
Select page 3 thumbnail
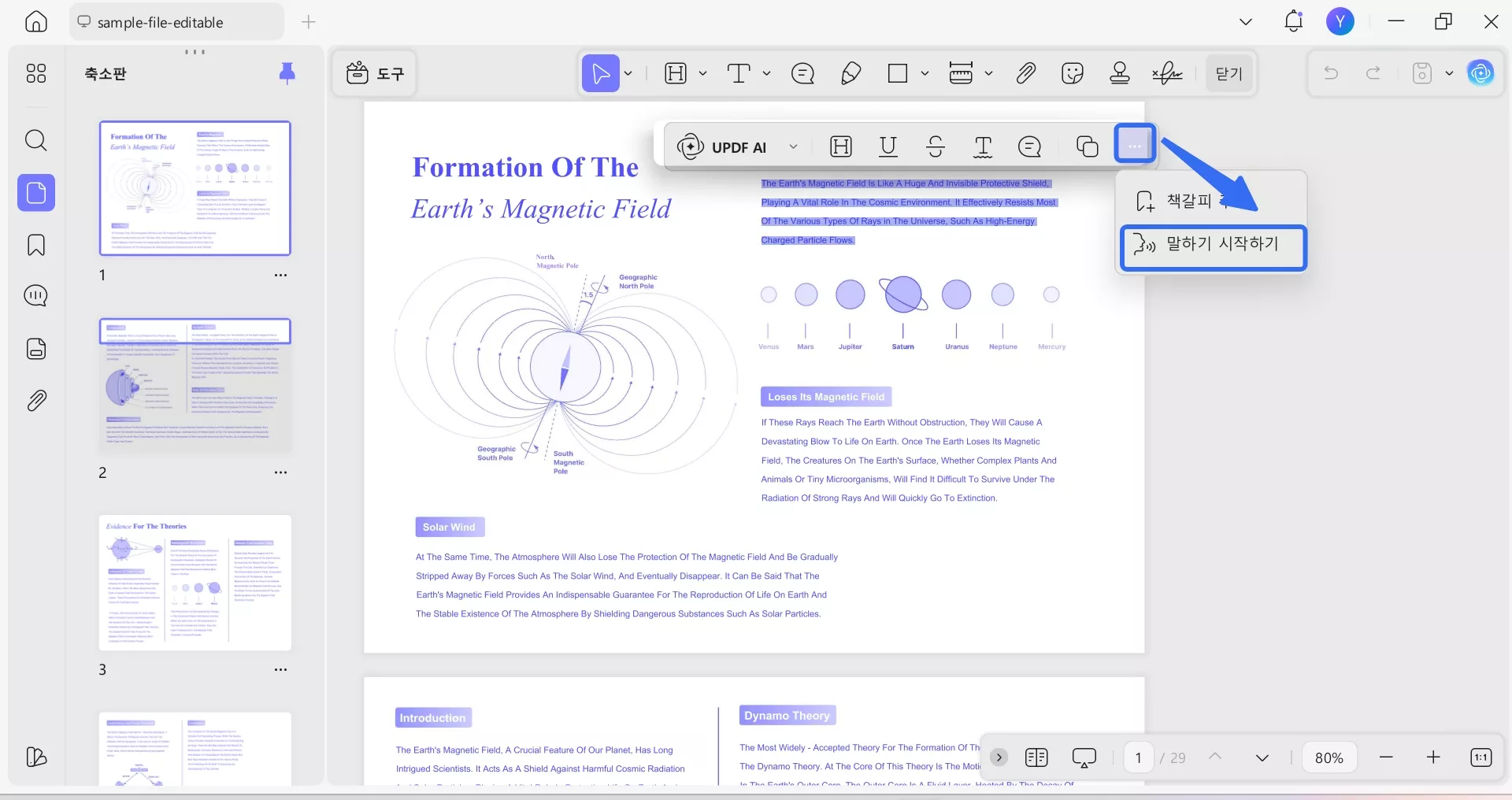(x=195, y=583)
